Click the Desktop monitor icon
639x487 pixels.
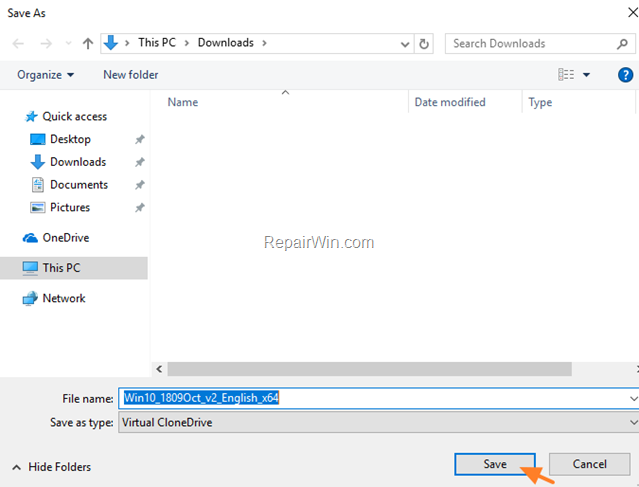37,139
